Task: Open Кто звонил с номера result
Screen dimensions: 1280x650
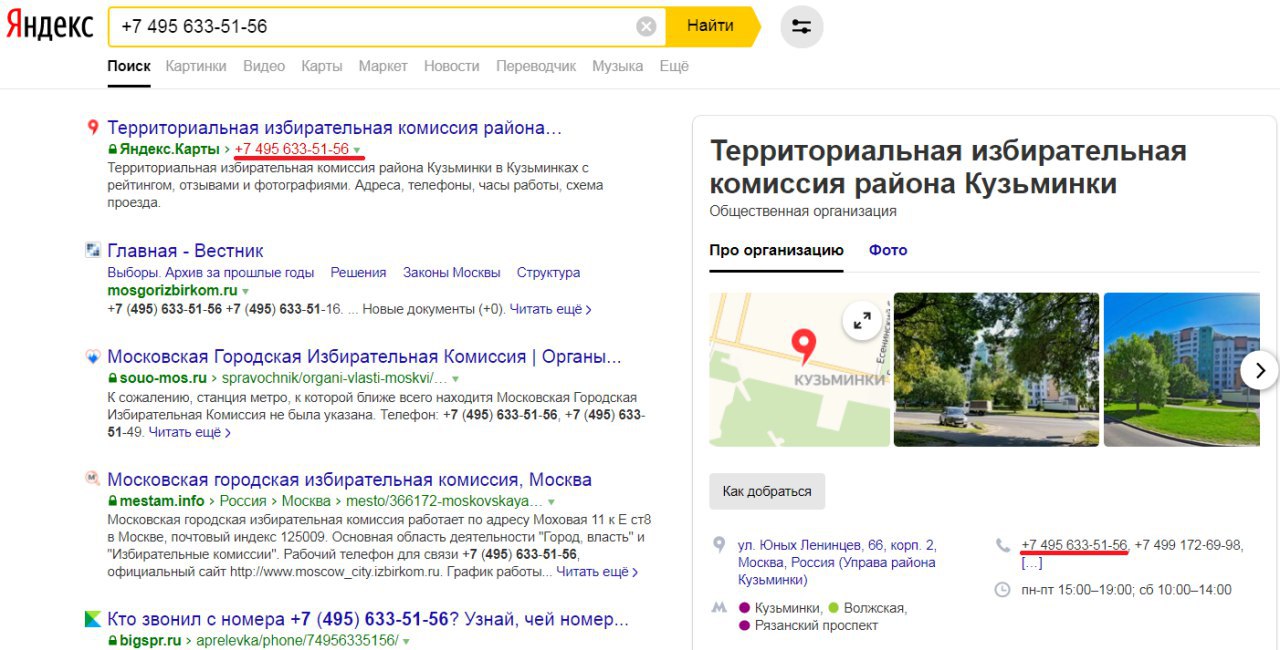Action: click(x=368, y=619)
